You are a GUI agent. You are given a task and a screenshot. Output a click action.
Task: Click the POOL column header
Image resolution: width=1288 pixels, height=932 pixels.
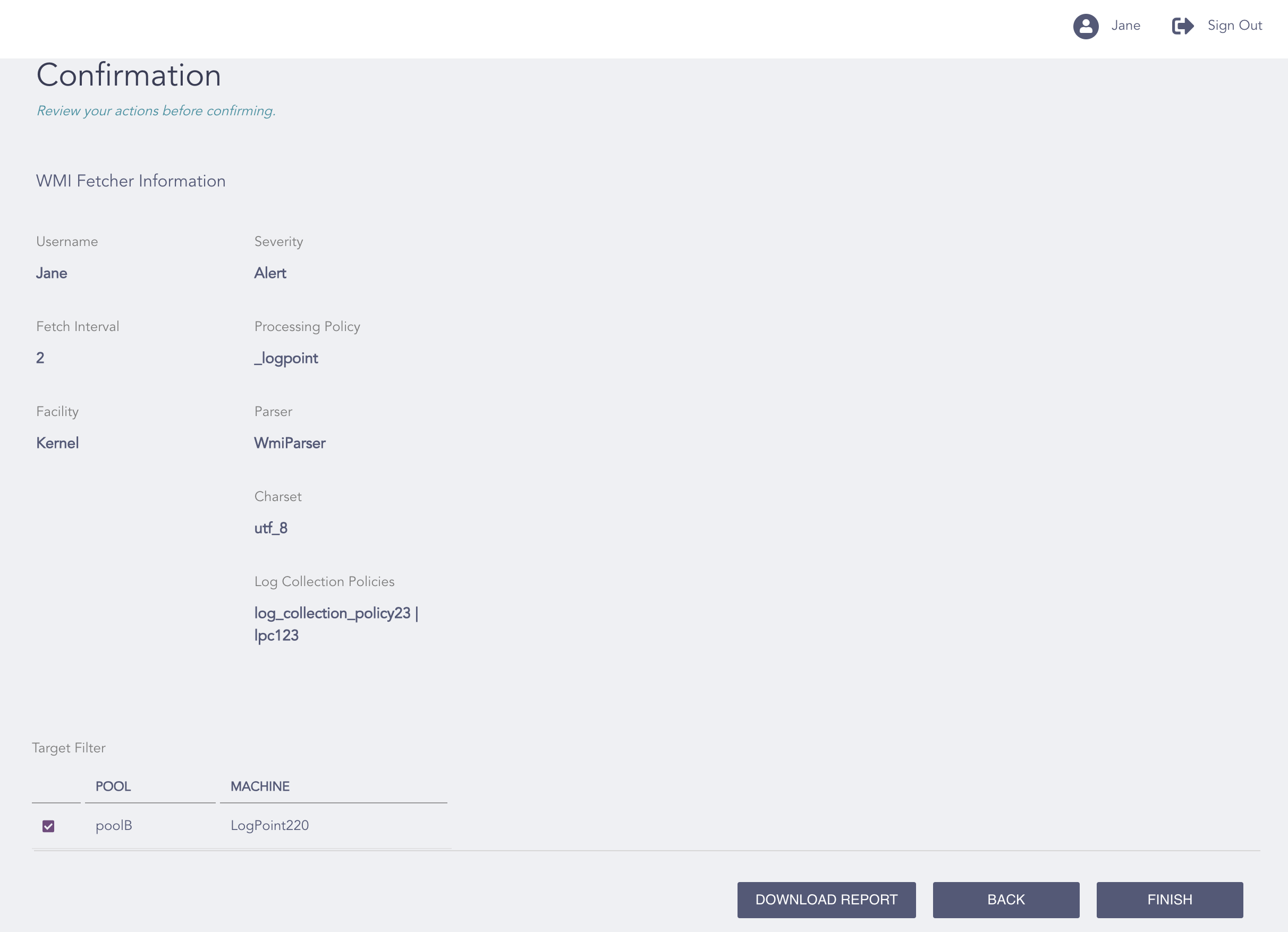coord(113,786)
